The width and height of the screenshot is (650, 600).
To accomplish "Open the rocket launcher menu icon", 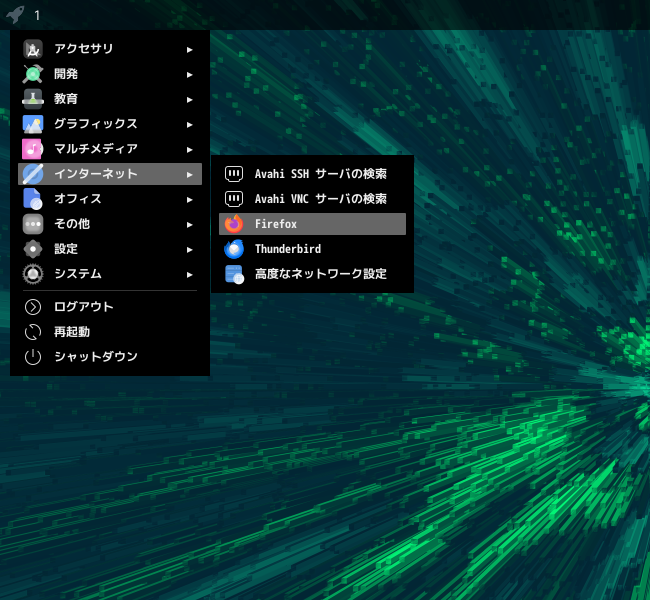I will point(15,15).
